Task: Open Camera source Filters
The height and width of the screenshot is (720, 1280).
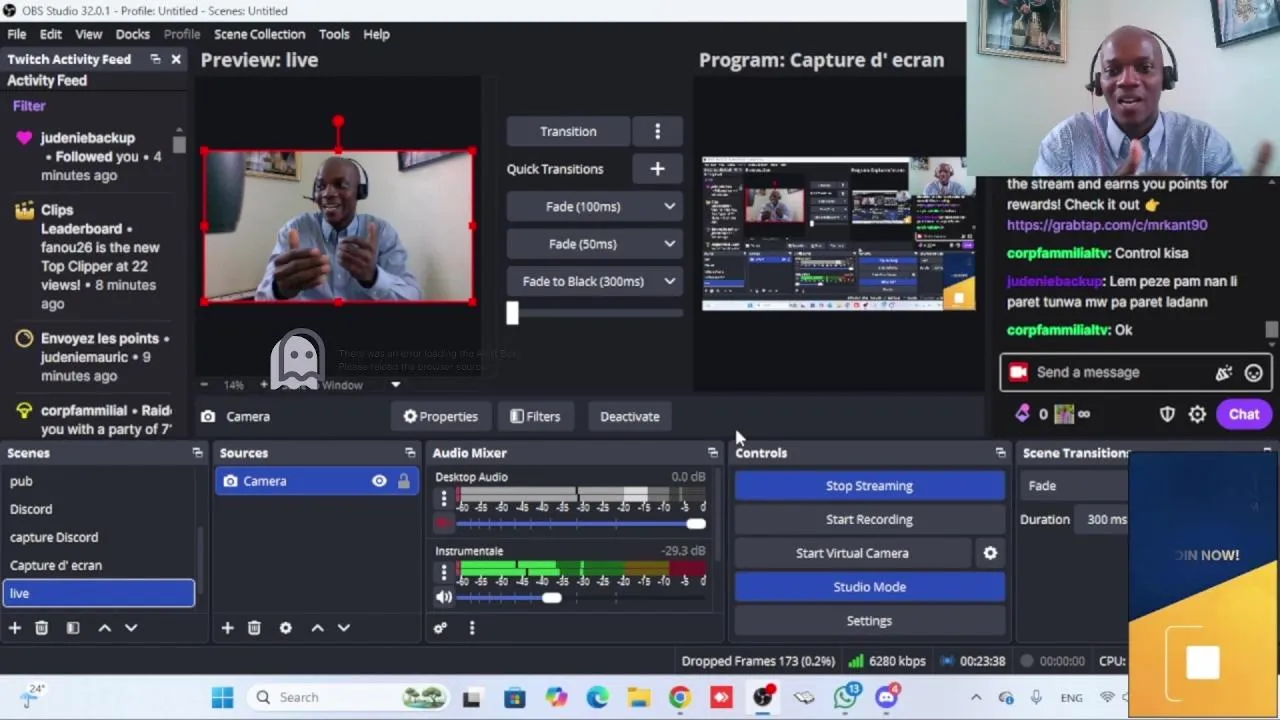Action: [x=535, y=416]
